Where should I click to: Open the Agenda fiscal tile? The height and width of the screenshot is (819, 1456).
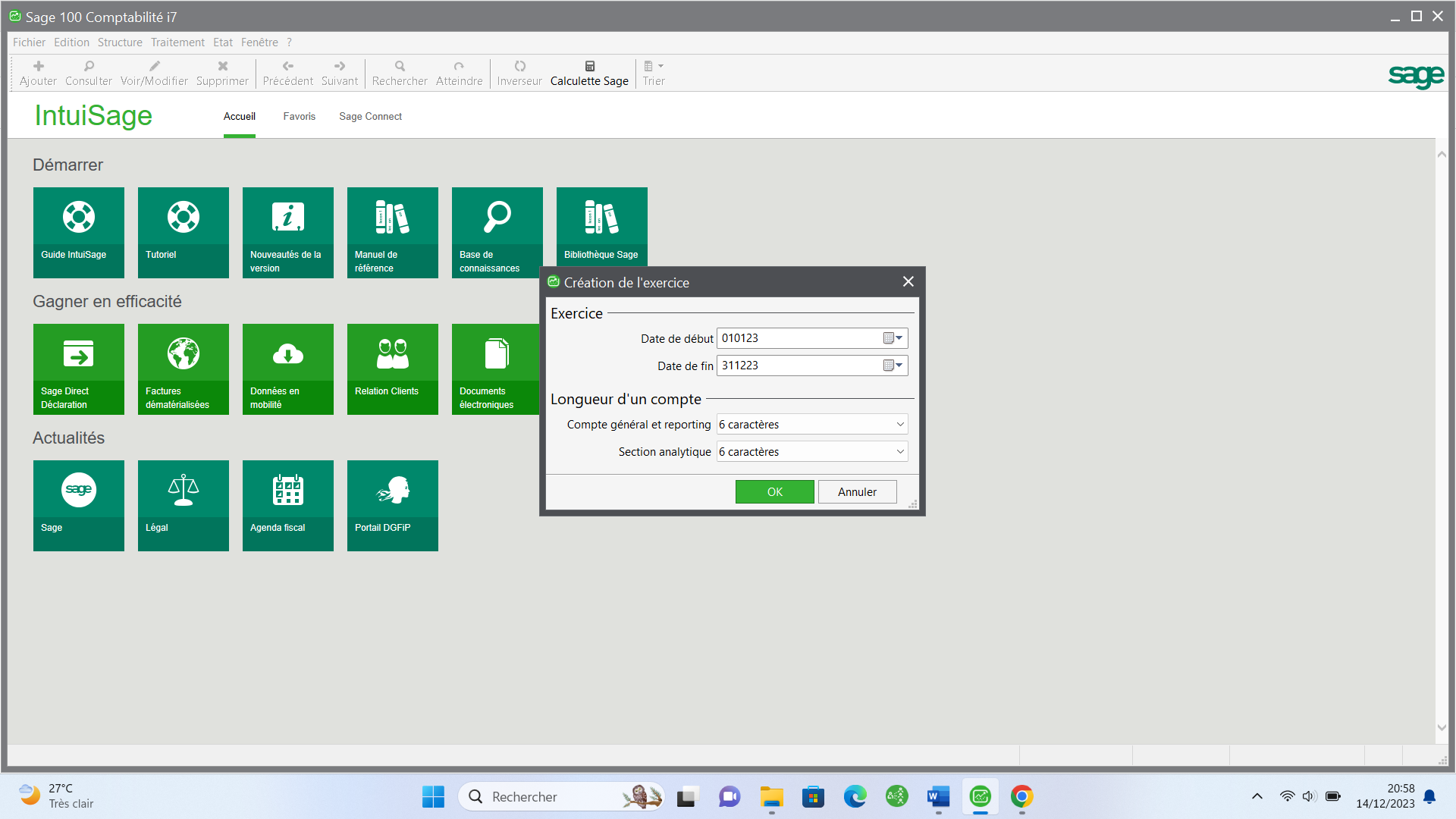pyautogui.click(x=287, y=505)
